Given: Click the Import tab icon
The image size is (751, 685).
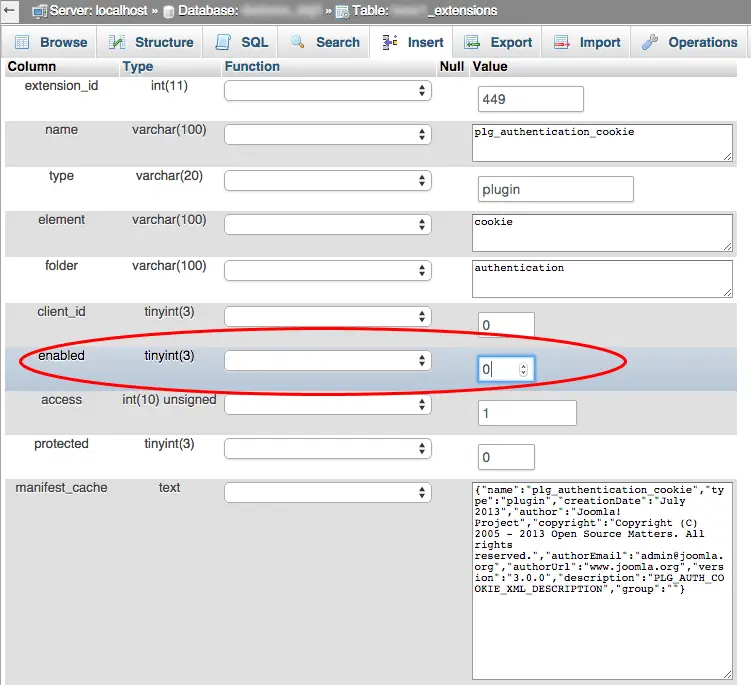Looking at the screenshot, I should tap(561, 42).
